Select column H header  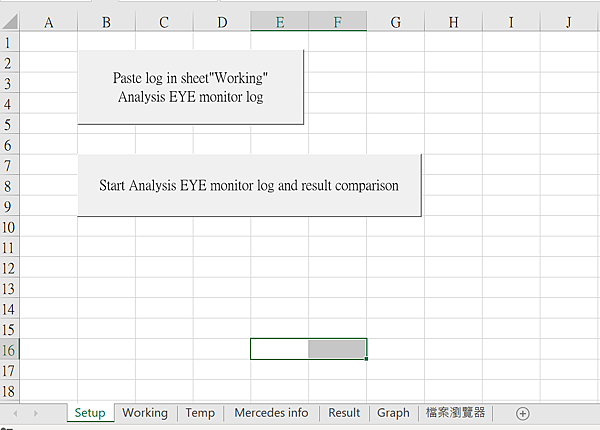453,22
